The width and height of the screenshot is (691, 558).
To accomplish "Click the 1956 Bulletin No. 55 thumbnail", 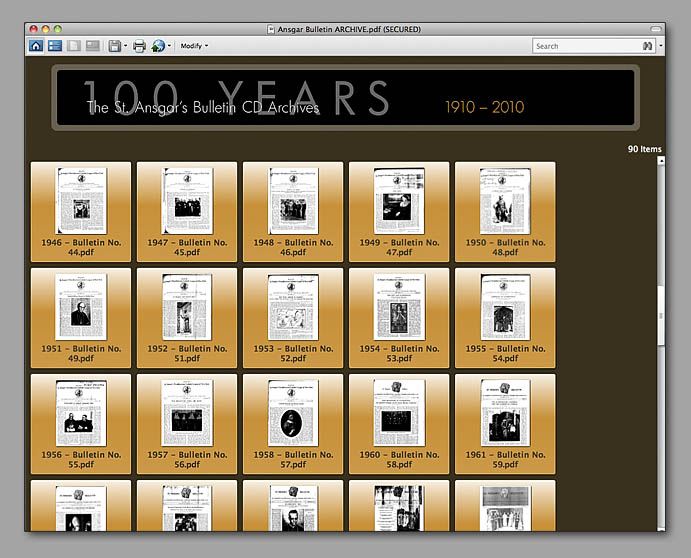I will [x=81, y=413].
